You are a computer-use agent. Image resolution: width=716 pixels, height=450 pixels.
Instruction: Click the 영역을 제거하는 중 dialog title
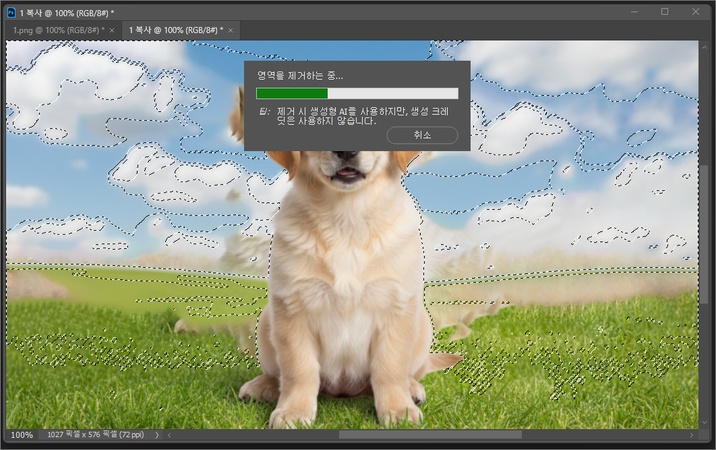point(300,75)
